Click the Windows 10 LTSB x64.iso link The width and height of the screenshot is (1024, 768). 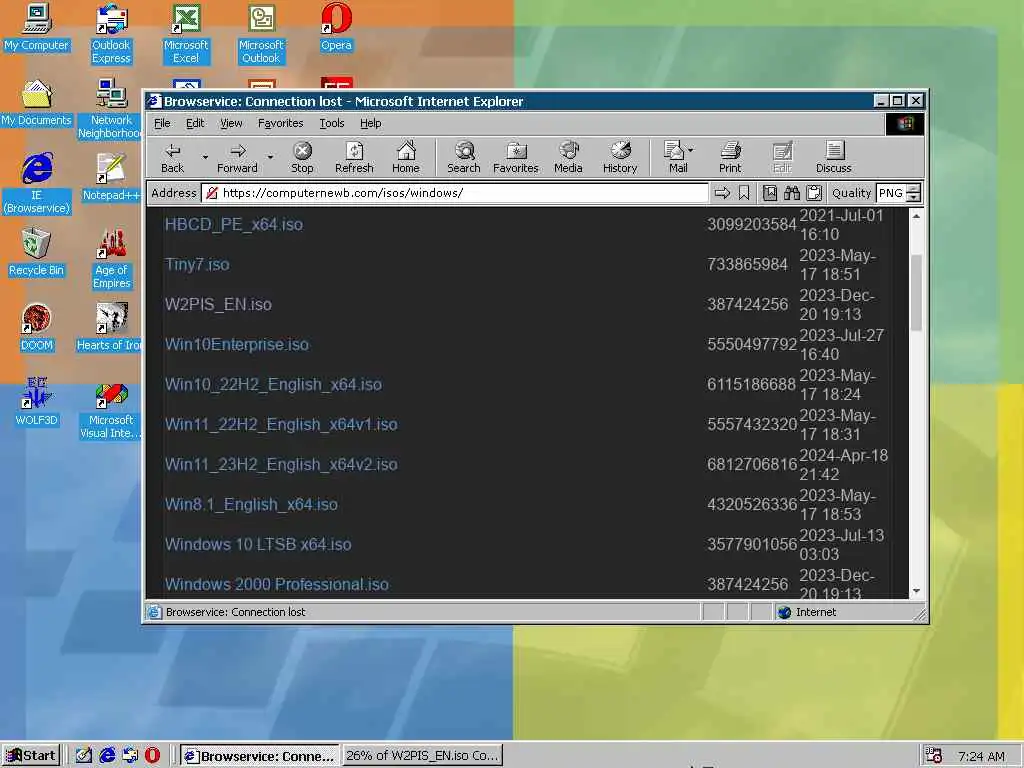point(258,544)
